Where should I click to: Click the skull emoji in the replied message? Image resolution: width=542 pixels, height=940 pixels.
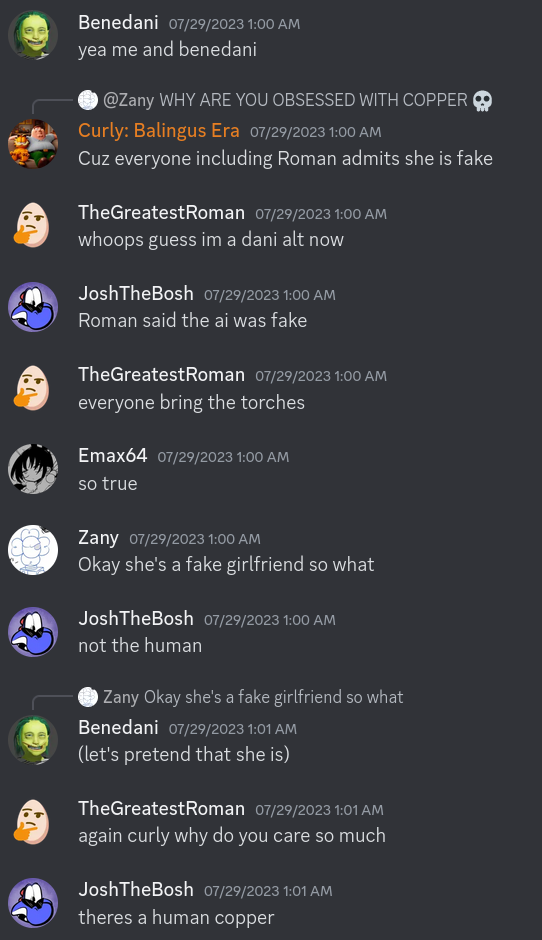click(x=483, y=100)
